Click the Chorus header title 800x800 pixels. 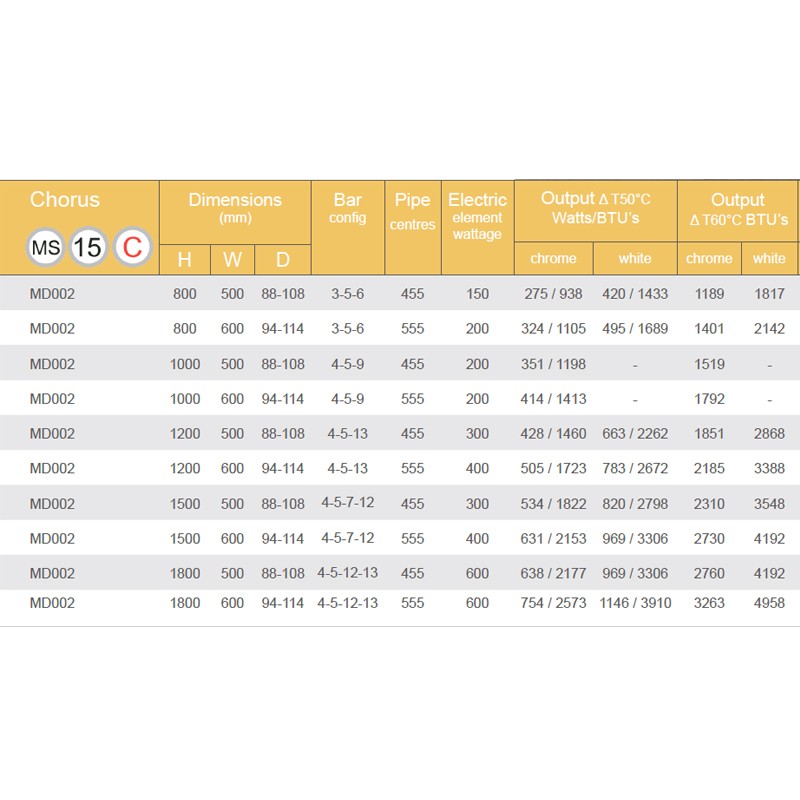[x=64, y=199]
